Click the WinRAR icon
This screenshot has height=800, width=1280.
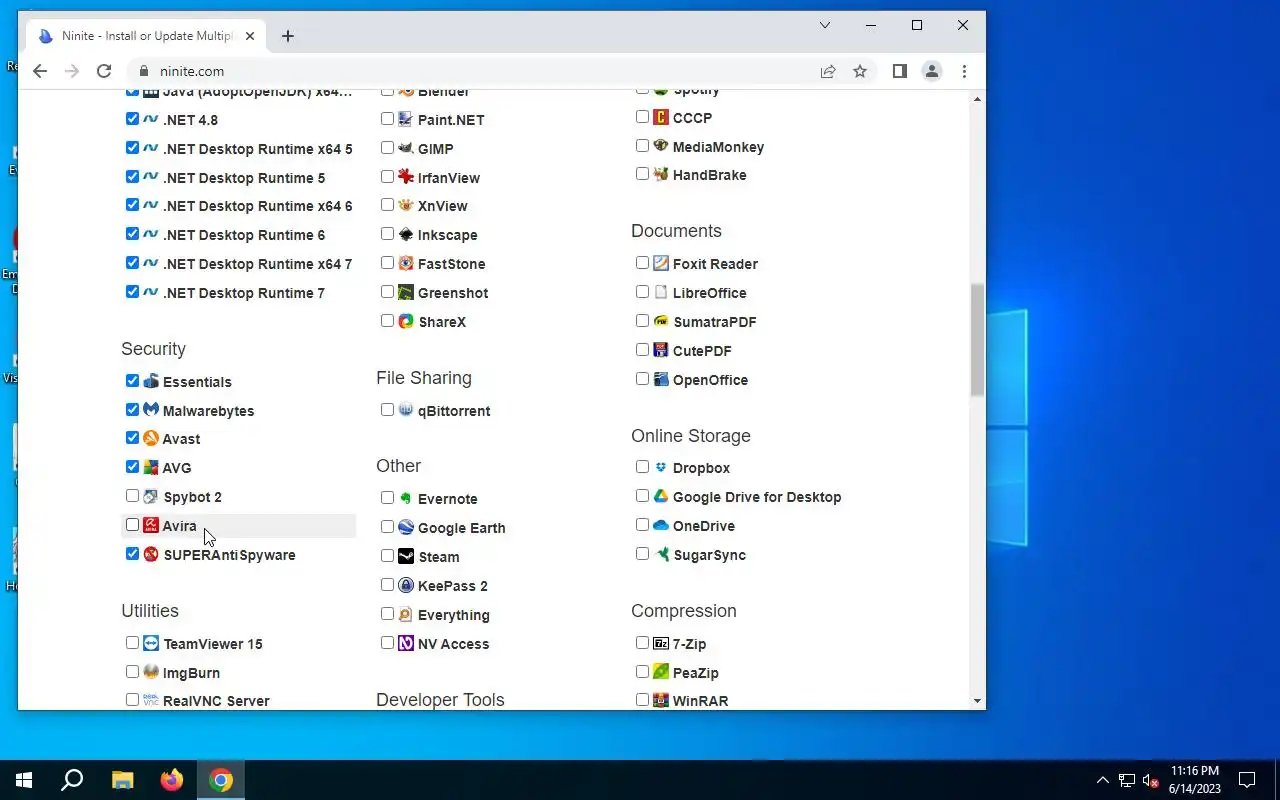pyautogui.click(x=661, y=700)
